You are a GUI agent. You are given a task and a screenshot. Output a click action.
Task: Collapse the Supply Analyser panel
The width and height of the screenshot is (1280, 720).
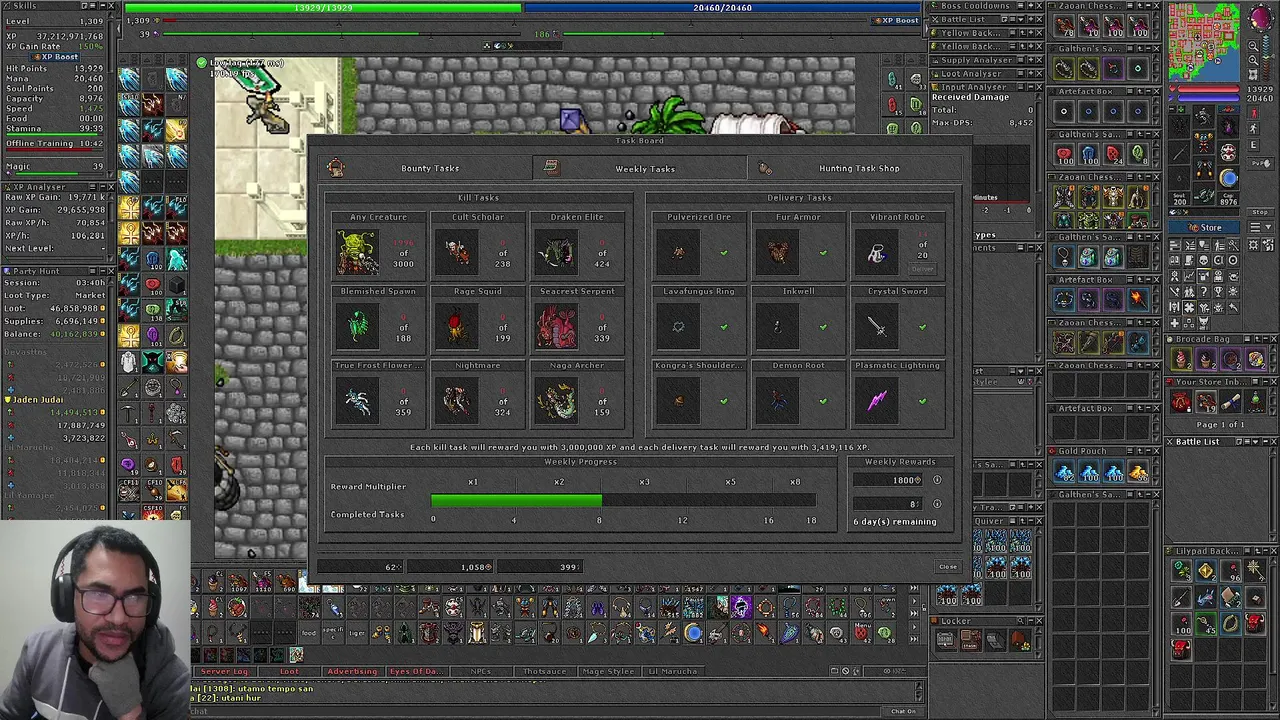click(1029, 60)
